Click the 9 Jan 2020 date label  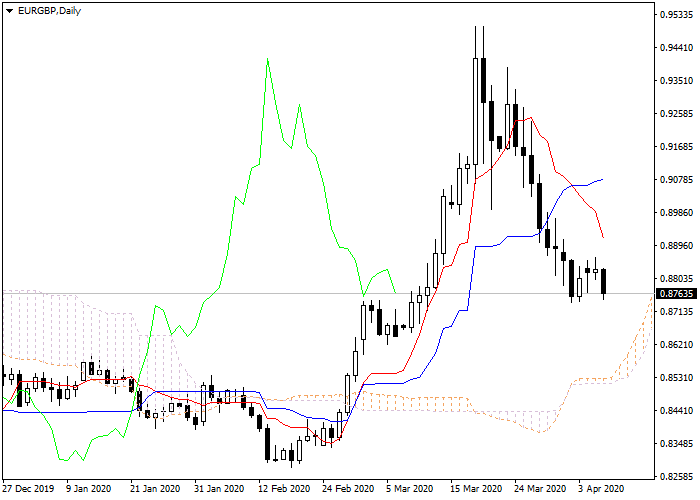pos(88,489)
